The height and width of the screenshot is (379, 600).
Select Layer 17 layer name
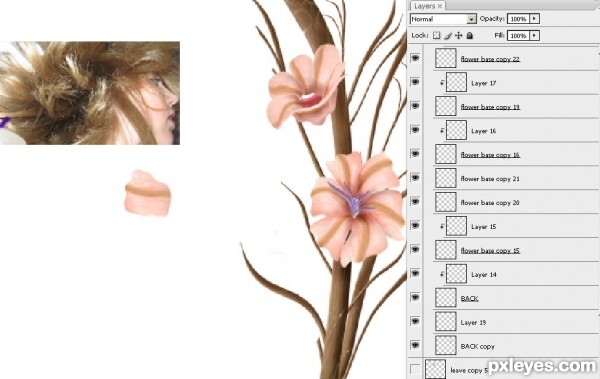tap(484, 83)
